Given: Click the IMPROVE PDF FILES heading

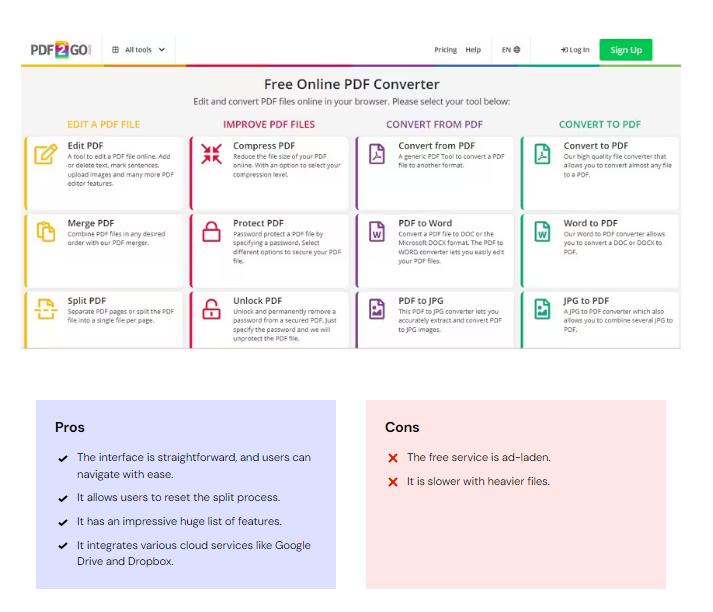Looking at the screenshot, I should [x=269, y=124].
